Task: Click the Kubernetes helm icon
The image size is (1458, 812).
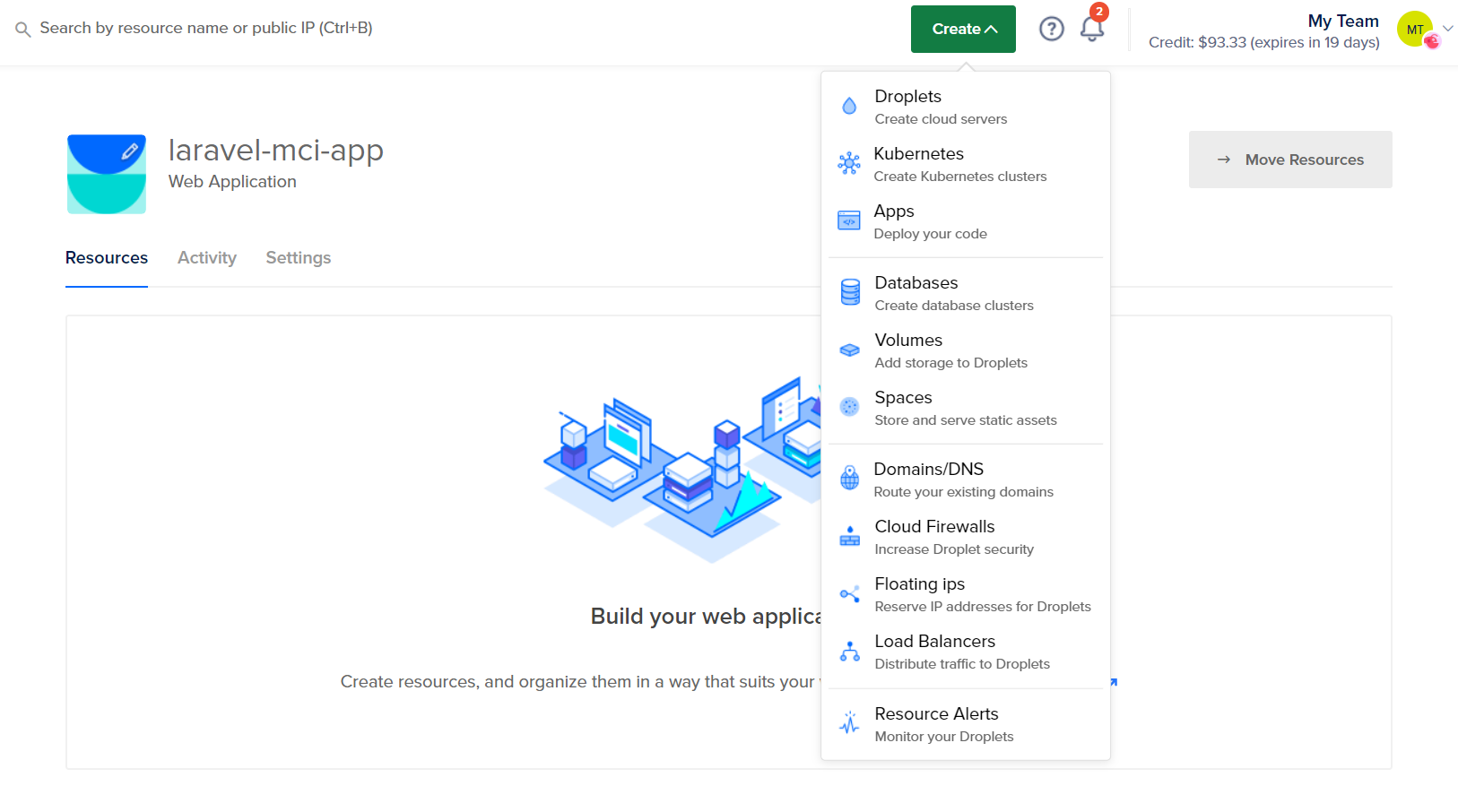Action: tap(849, 163)
